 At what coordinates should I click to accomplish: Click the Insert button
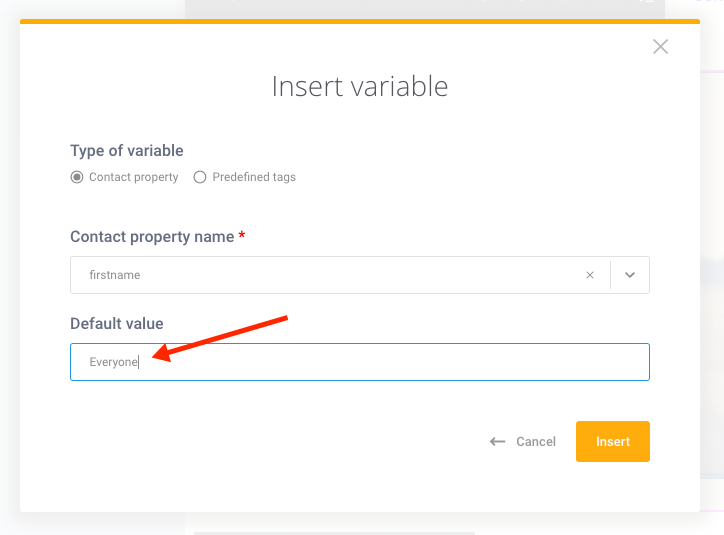click(x=613, y=441)
